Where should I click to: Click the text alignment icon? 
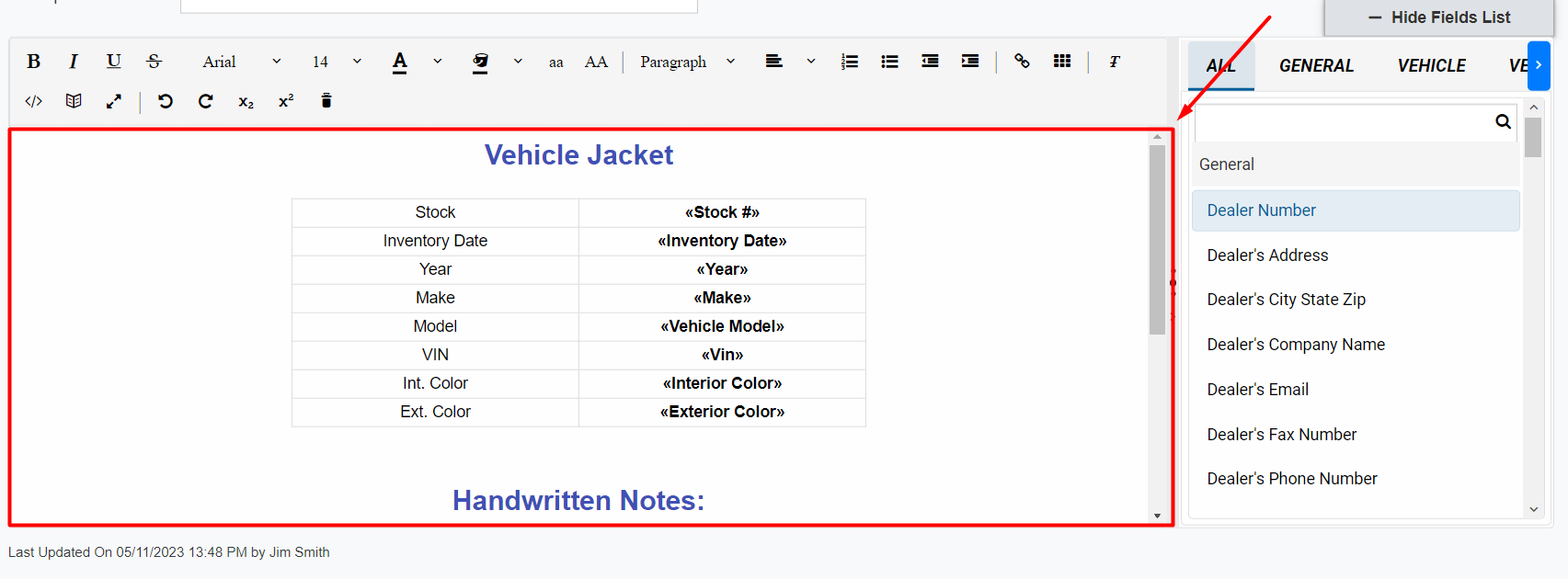(774, 62)
